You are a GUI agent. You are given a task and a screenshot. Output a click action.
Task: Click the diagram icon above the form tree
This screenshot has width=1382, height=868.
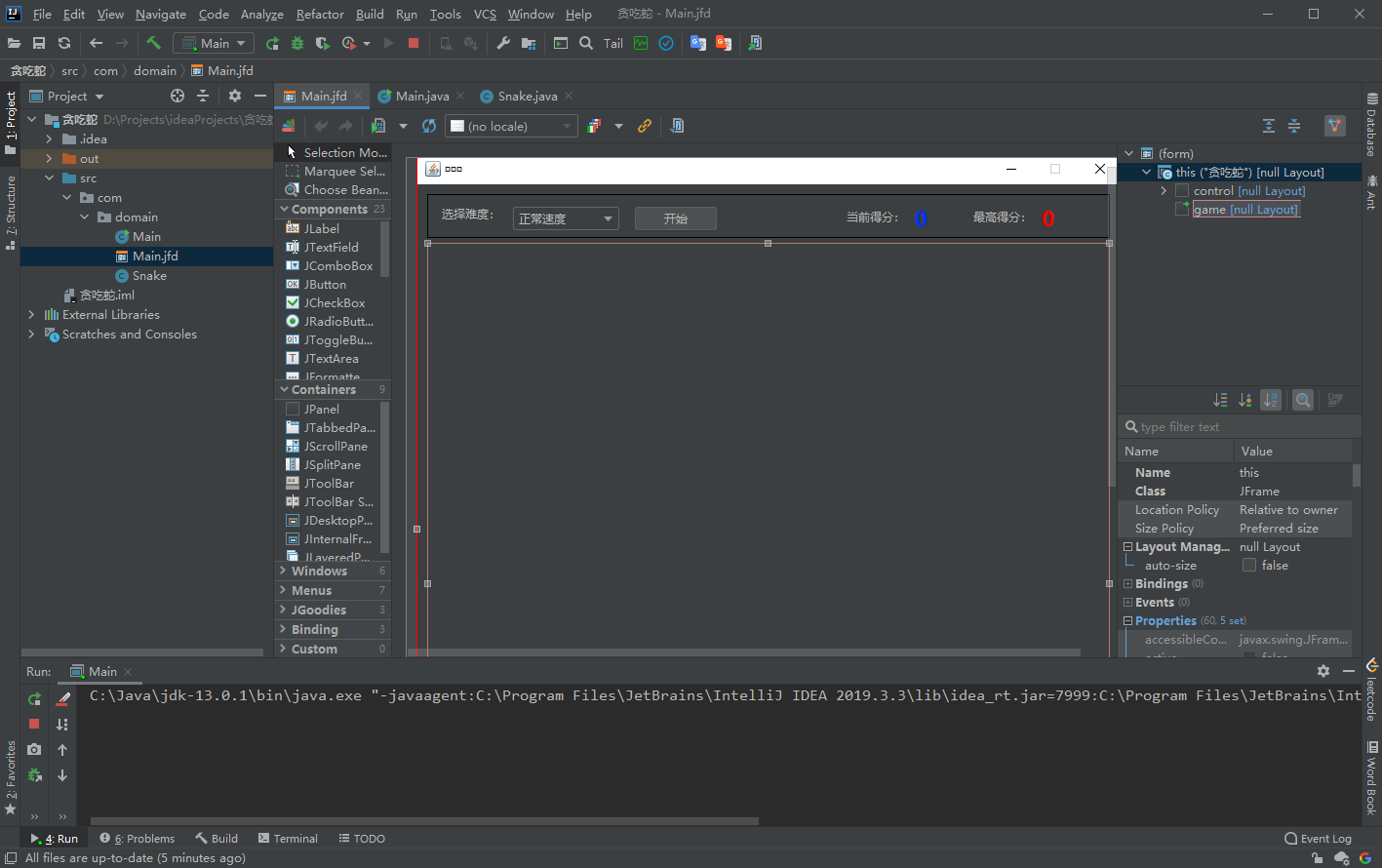point(1335,126)
